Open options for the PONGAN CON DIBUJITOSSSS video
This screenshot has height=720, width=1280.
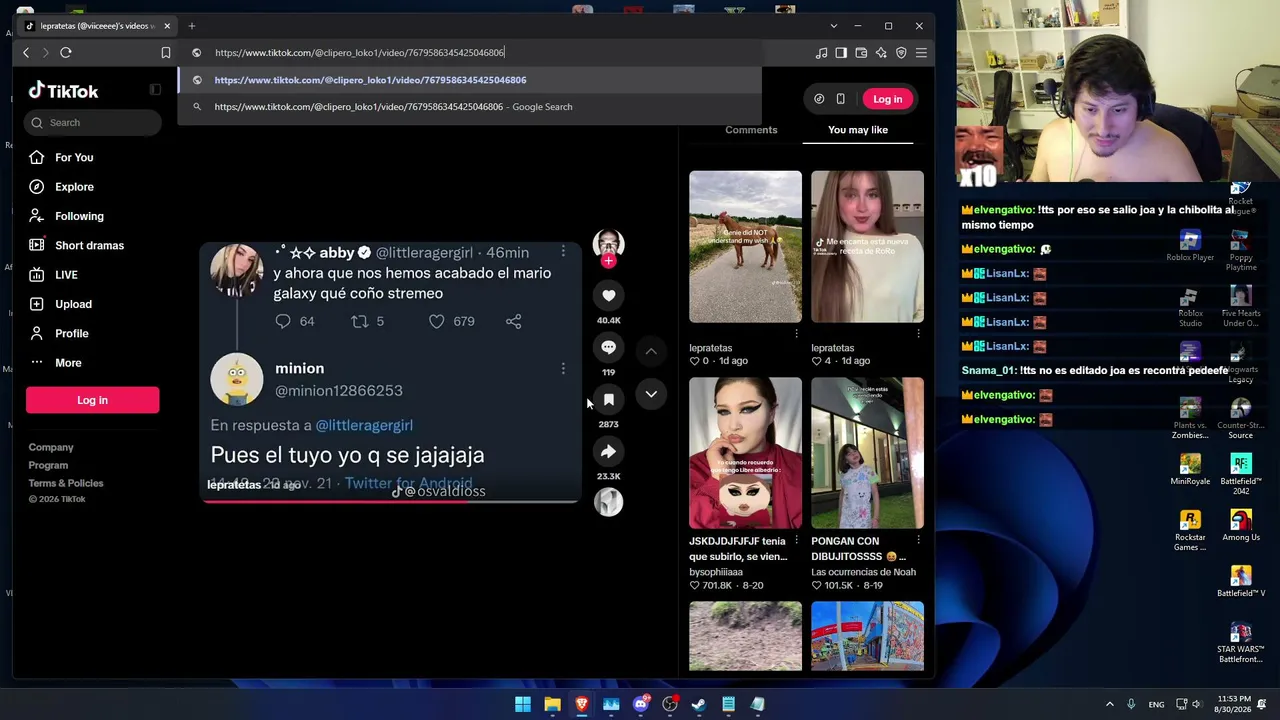pos(918,541)
